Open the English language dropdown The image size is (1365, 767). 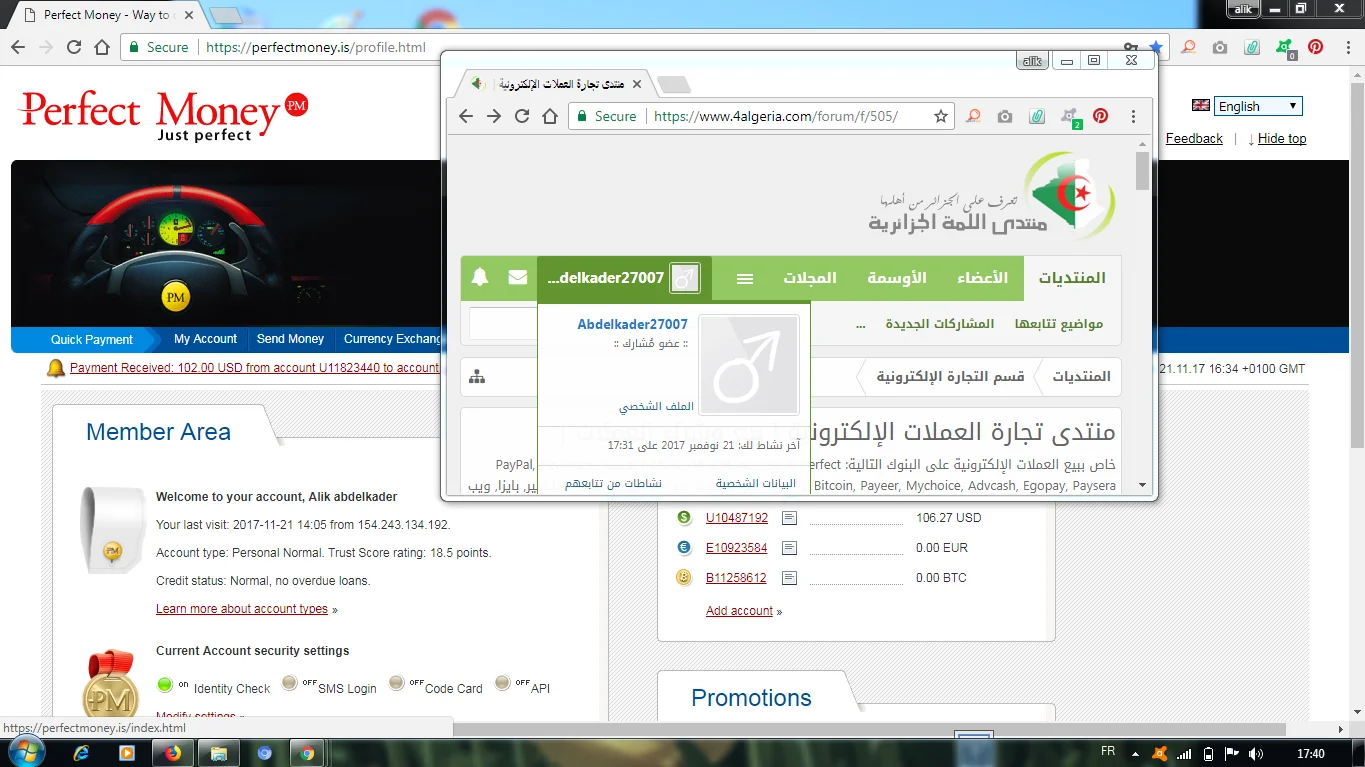(x=1258, y=106)
